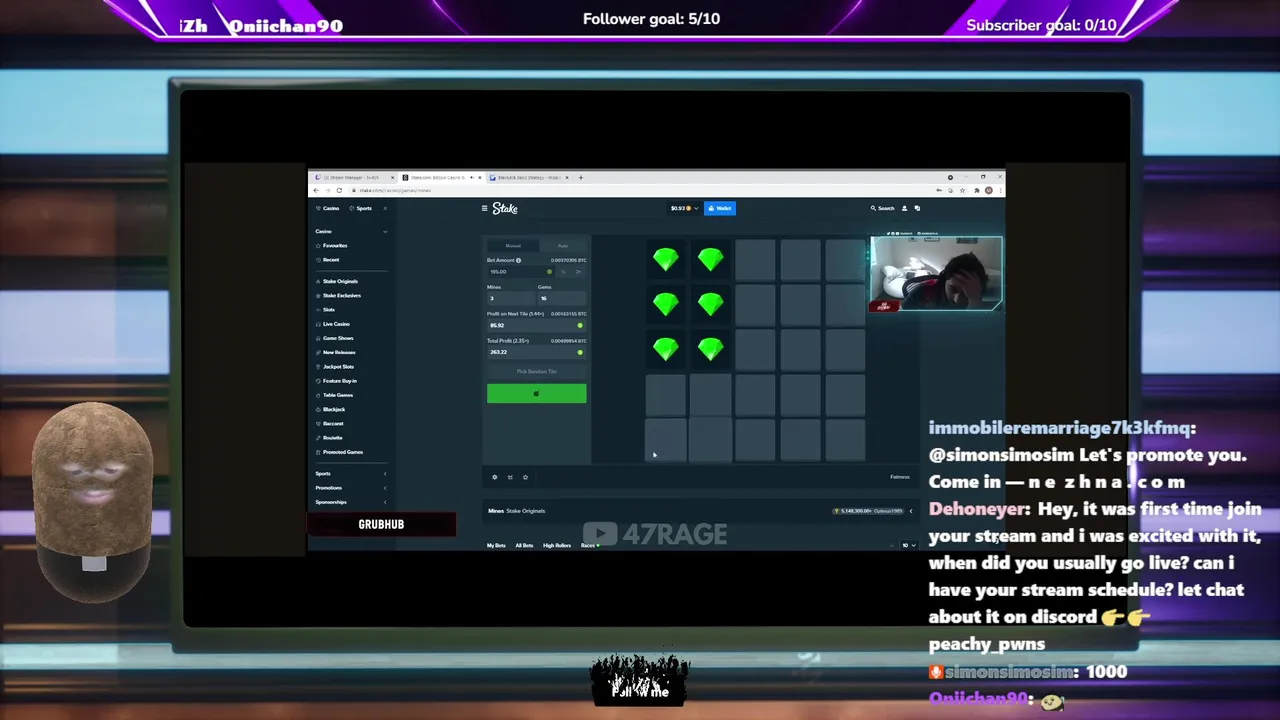Switch to Casino tab in sidebar
1280x720 pixels.
pyautogui.click(x=327, y=208)
